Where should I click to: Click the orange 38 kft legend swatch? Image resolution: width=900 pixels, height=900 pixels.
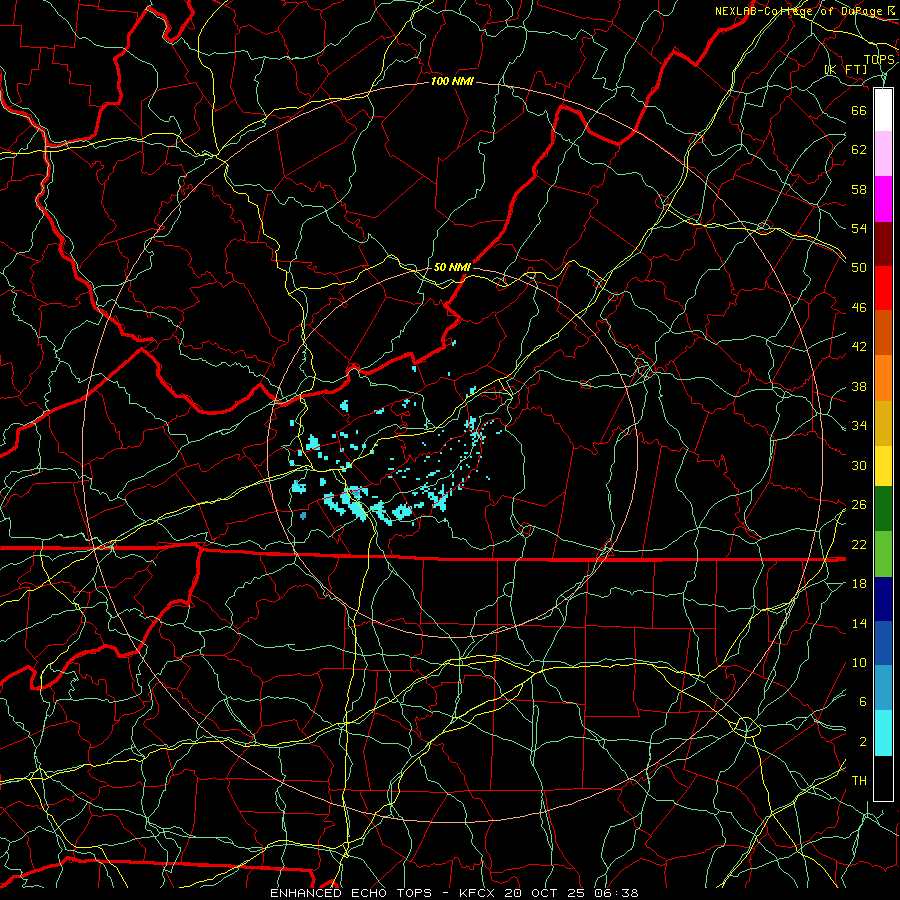pyautogui.click(x=883, y=378)
